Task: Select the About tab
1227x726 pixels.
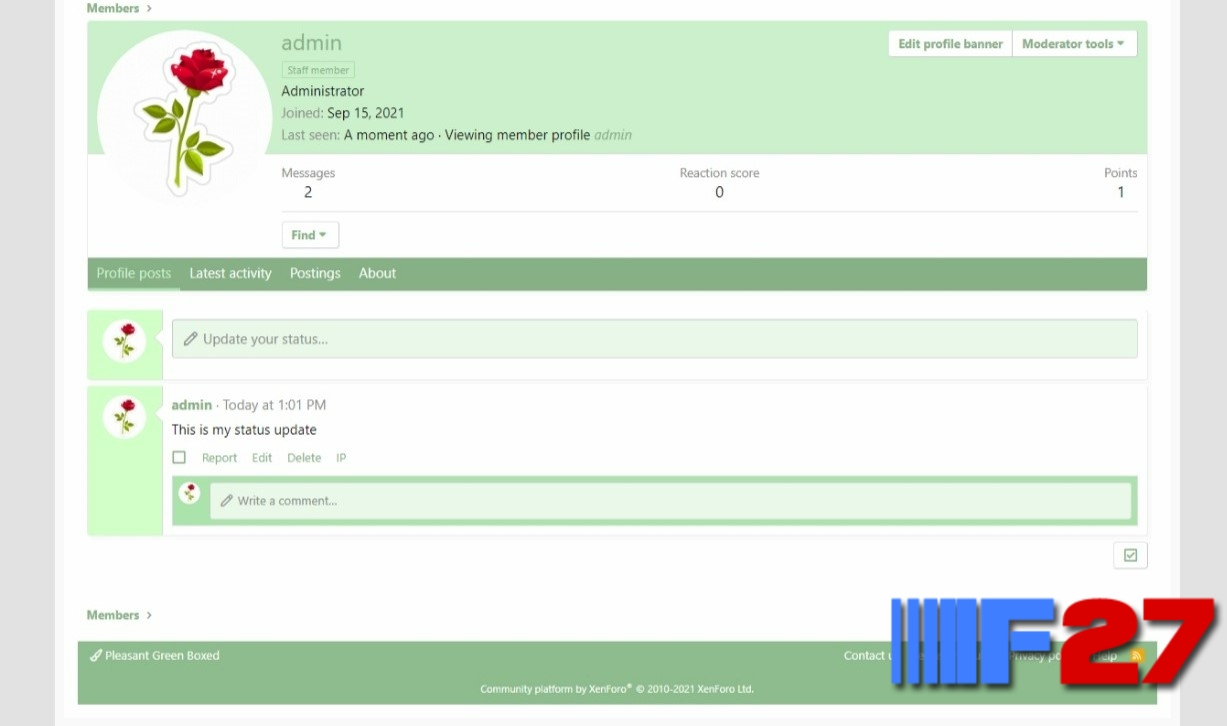Action: point(377,273)
